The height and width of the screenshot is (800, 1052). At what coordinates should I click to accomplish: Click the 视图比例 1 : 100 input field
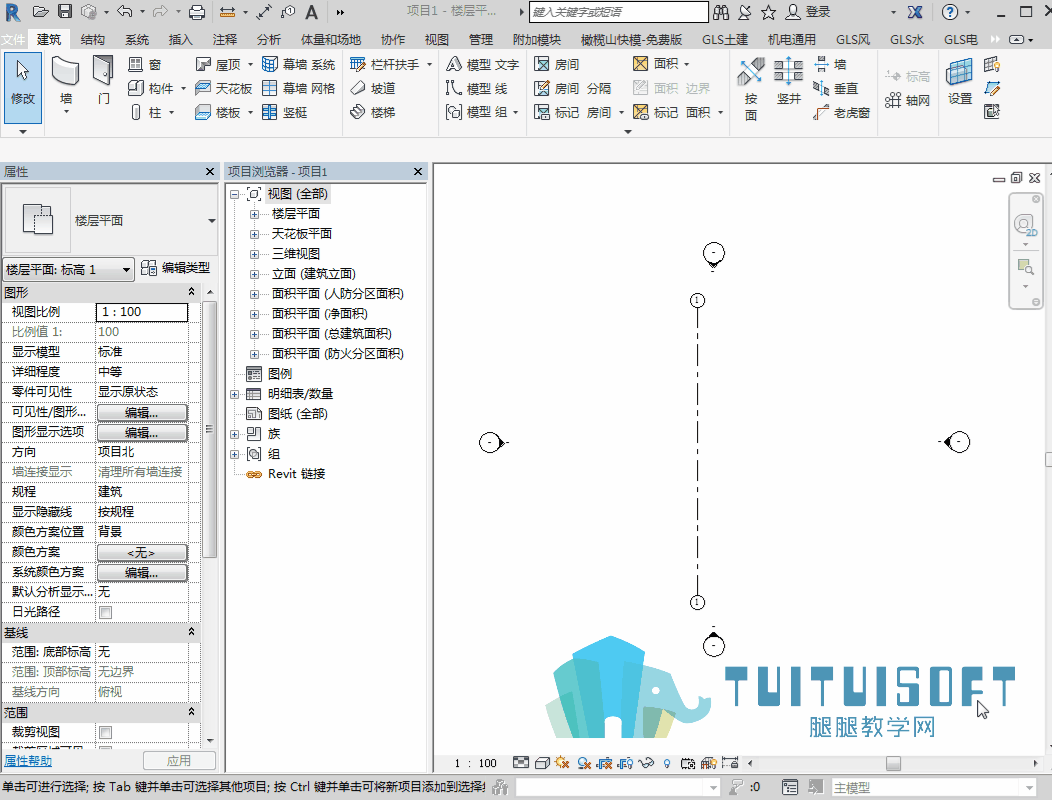[142, 312]
